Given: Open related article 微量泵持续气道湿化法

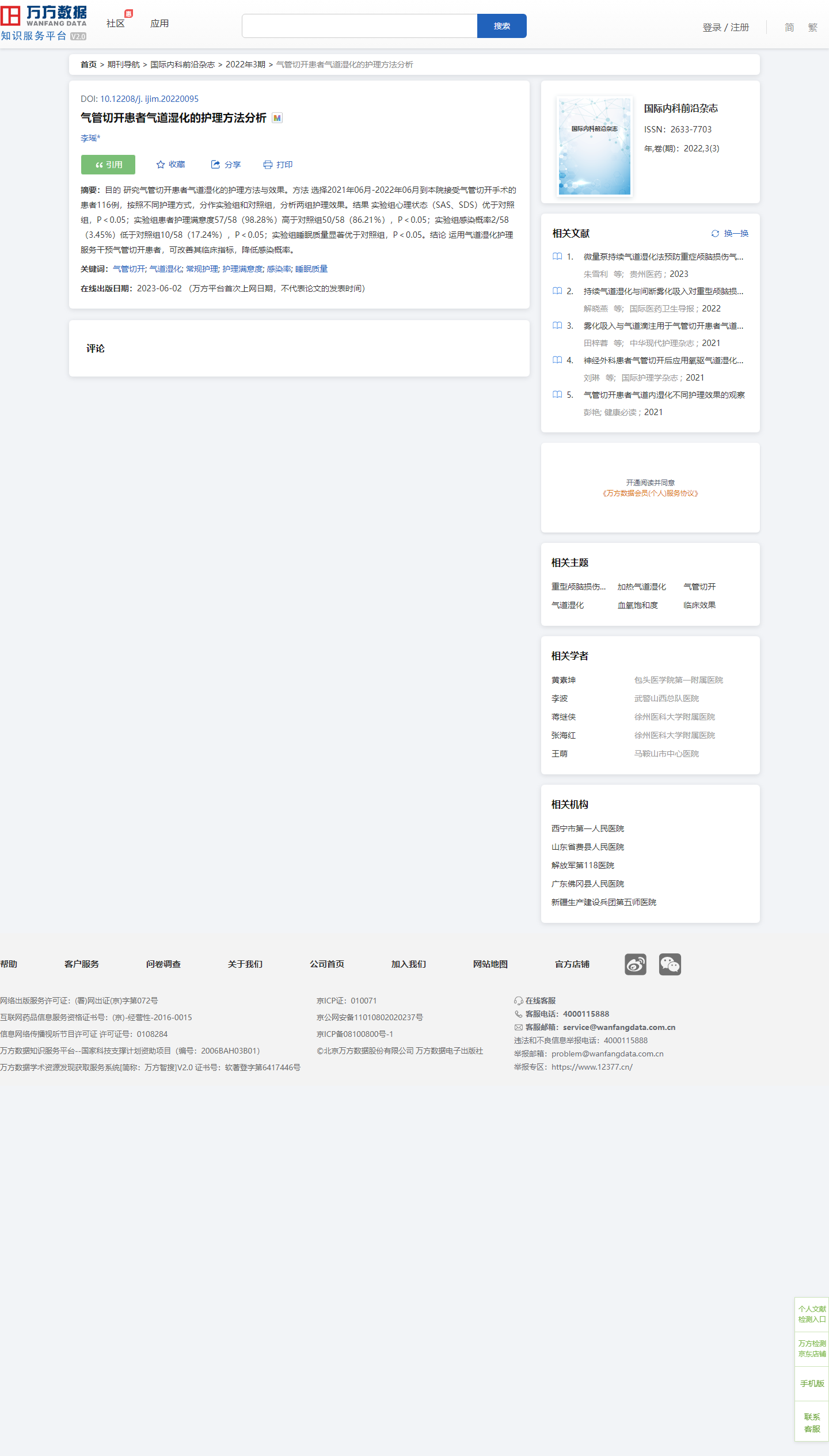Looking at the screenshot, I should (663, 256).
